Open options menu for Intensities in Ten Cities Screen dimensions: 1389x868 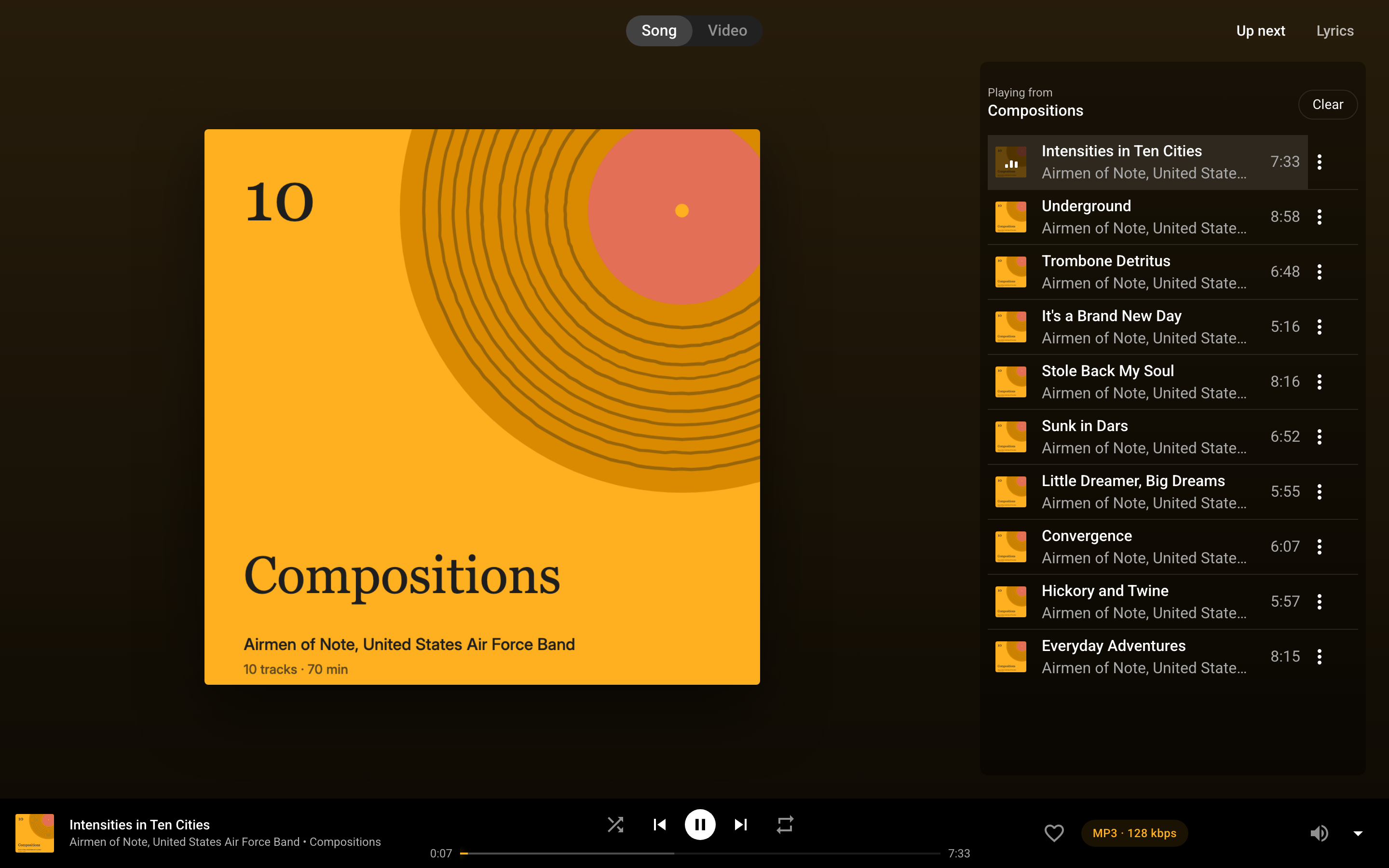click(x=1320, y=162)
